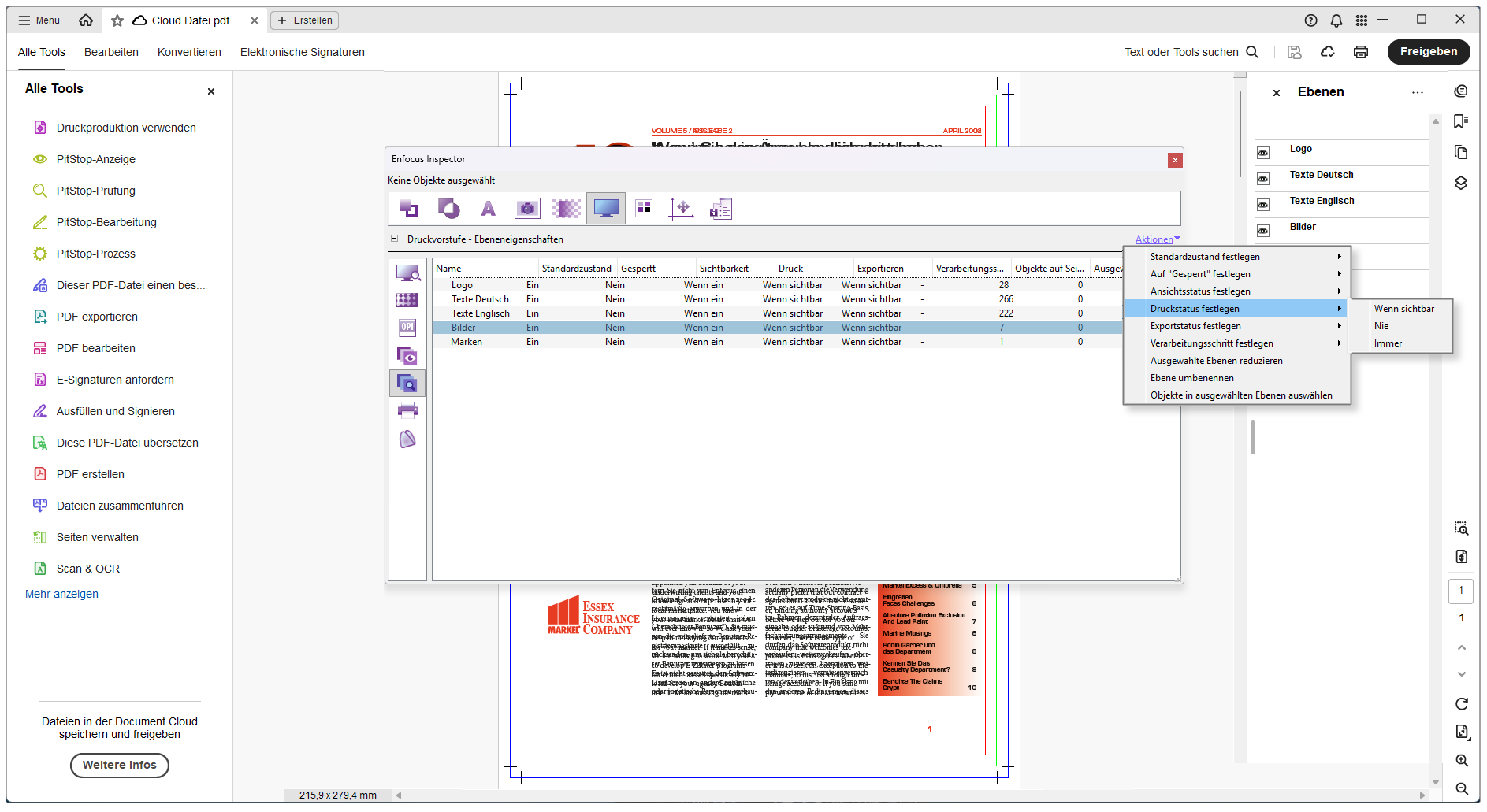Open the image properties icon in the Inspector toolbar

point(526,208)
